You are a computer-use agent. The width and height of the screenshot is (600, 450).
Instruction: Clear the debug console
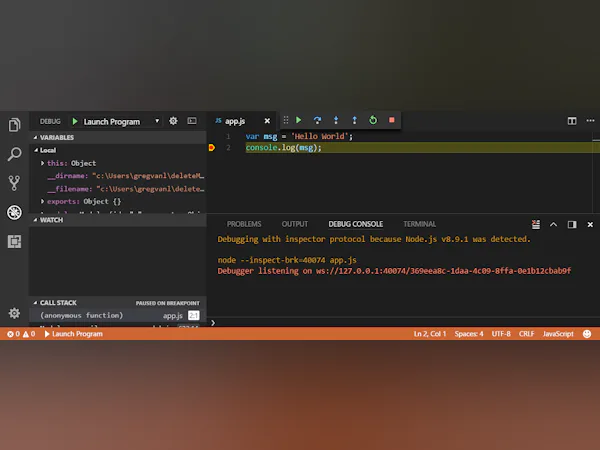pos(536,224)
